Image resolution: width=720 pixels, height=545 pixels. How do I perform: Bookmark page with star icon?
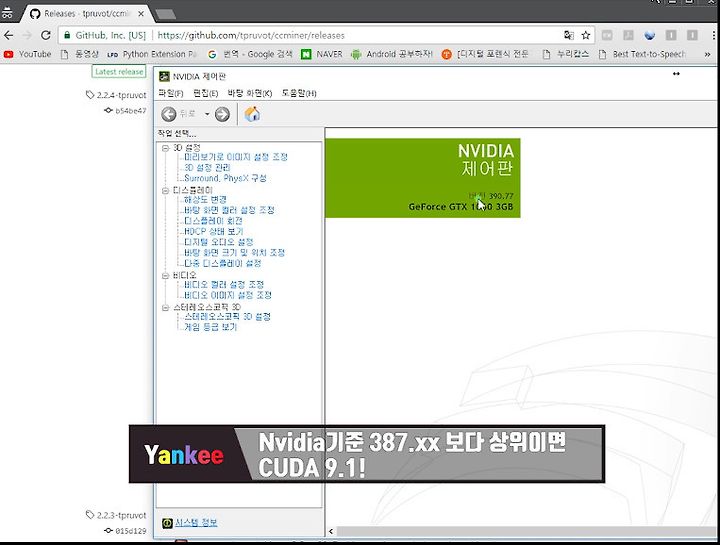point(585,35)
